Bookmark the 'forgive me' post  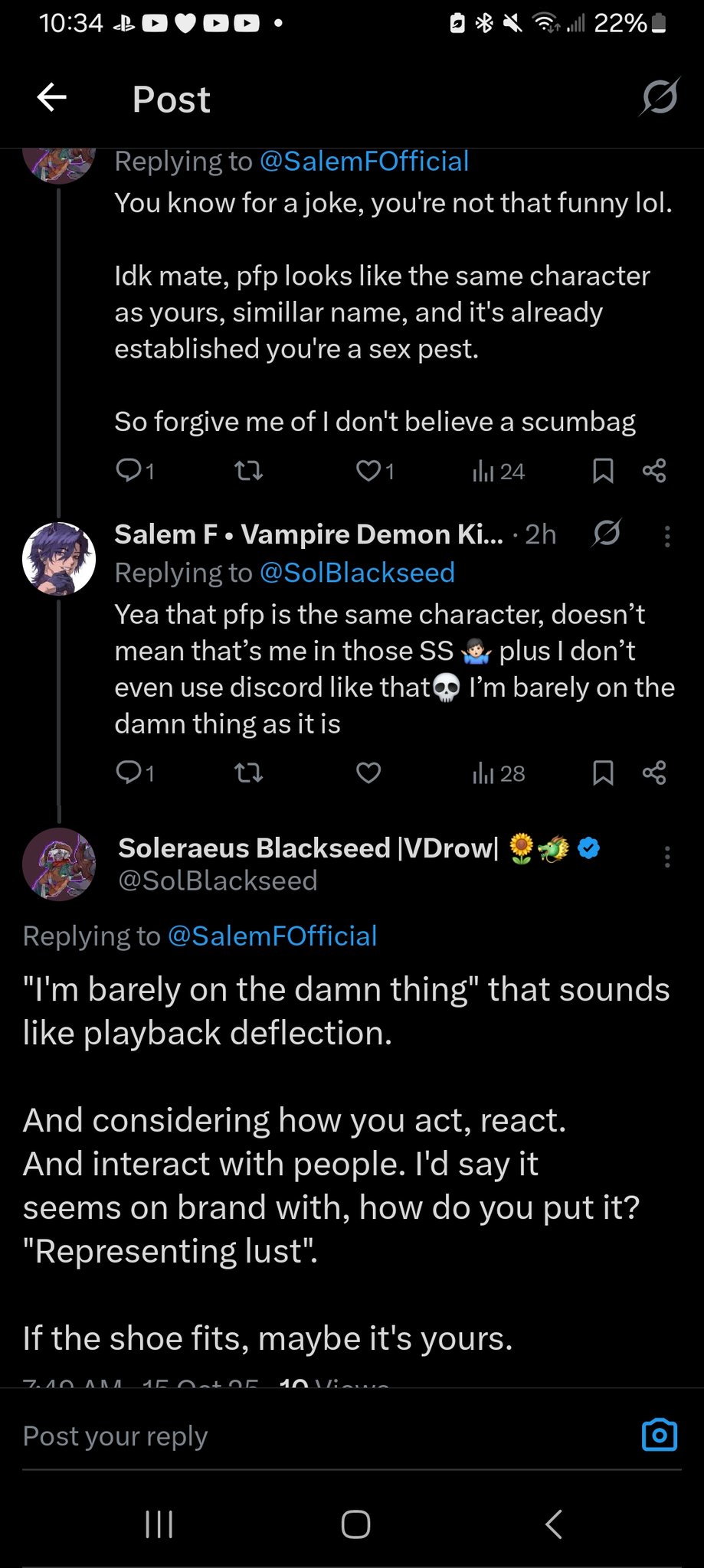pyautogui.click(x=603, y=470)
